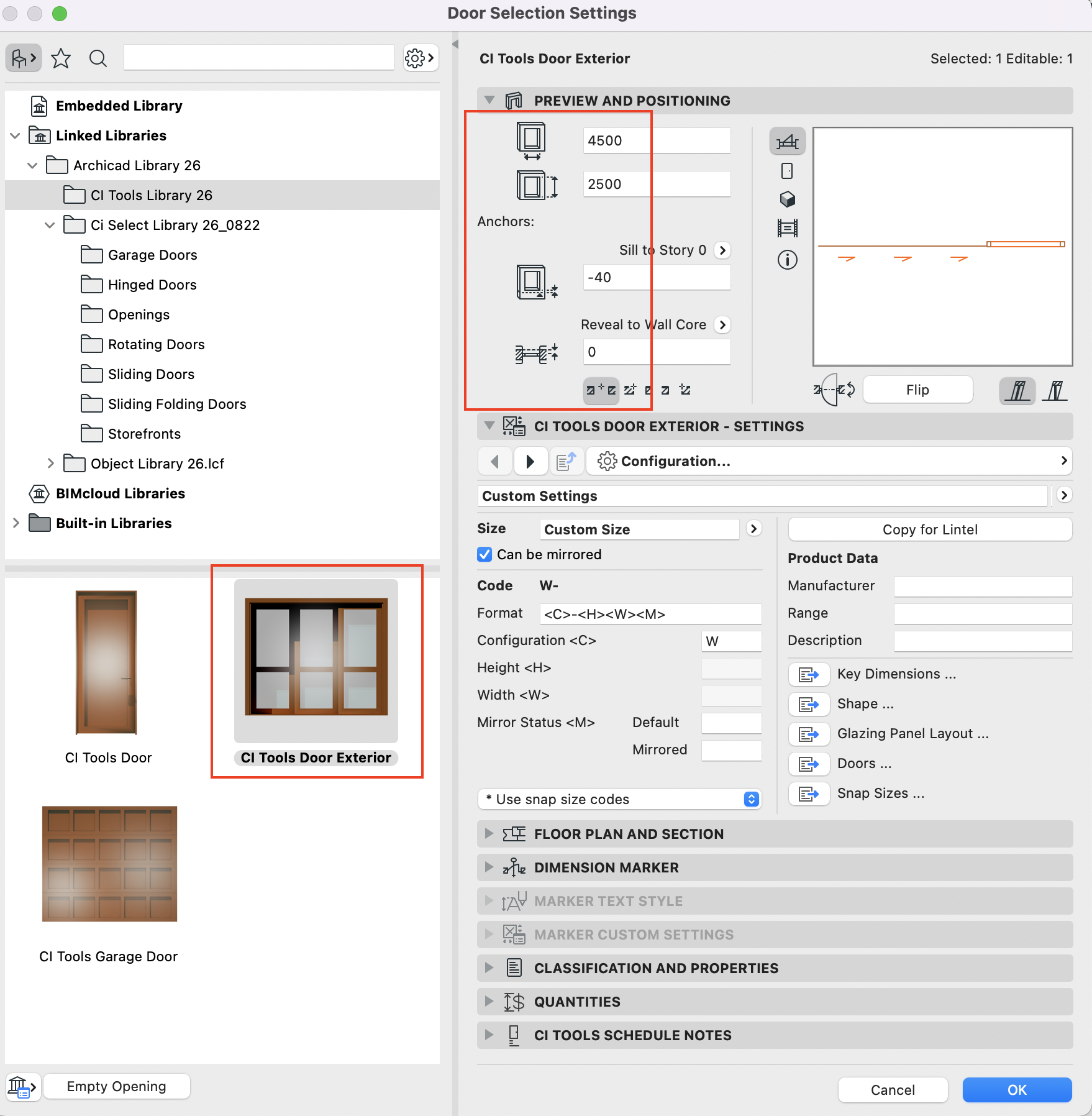Image resolution: width=1092 pixels, height=1116 pixels.
Task: Open the library settings gear menu
Action: pyautogui.click(x=420, y=58)
